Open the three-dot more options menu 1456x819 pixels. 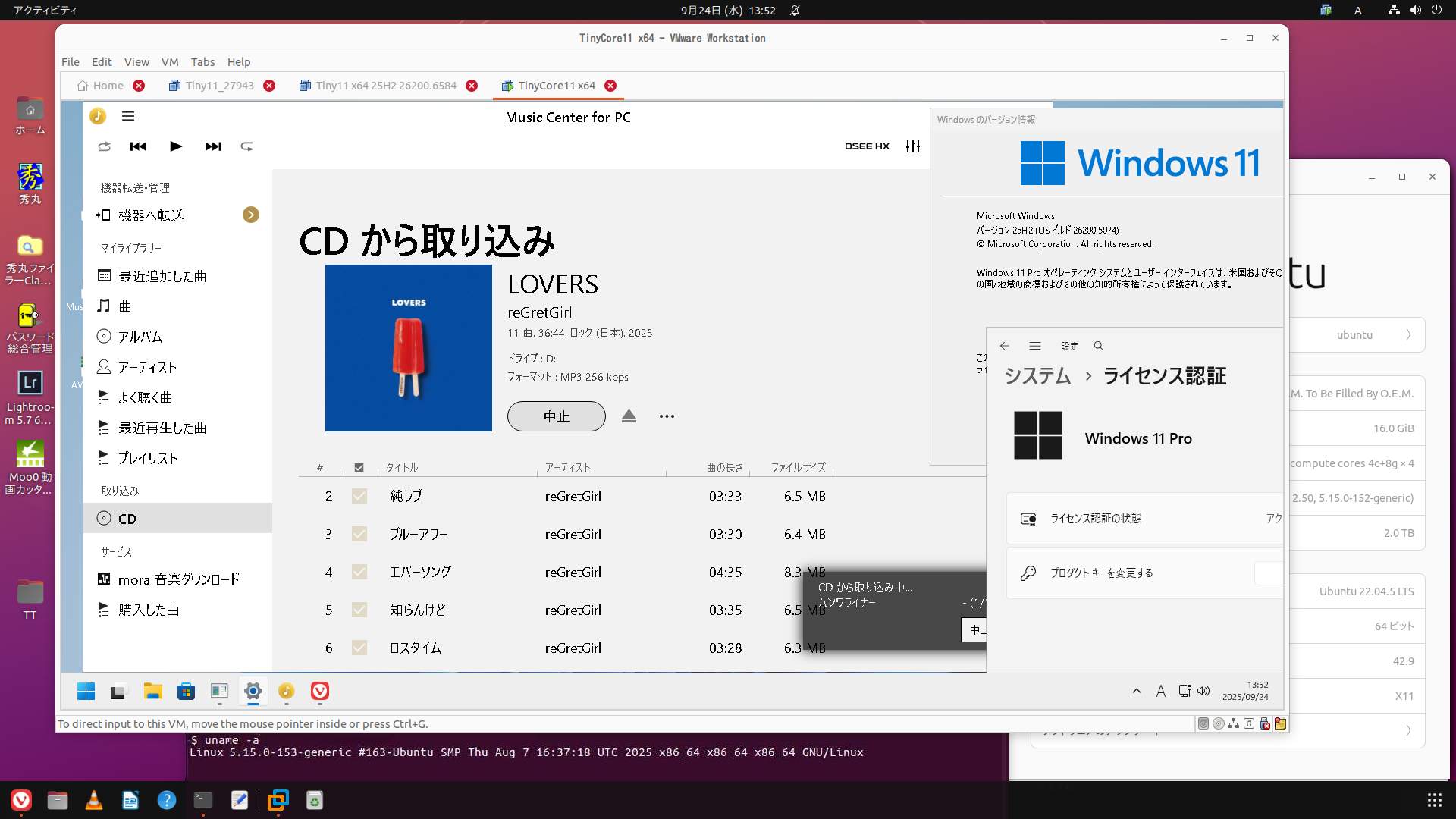coord(667,416)
